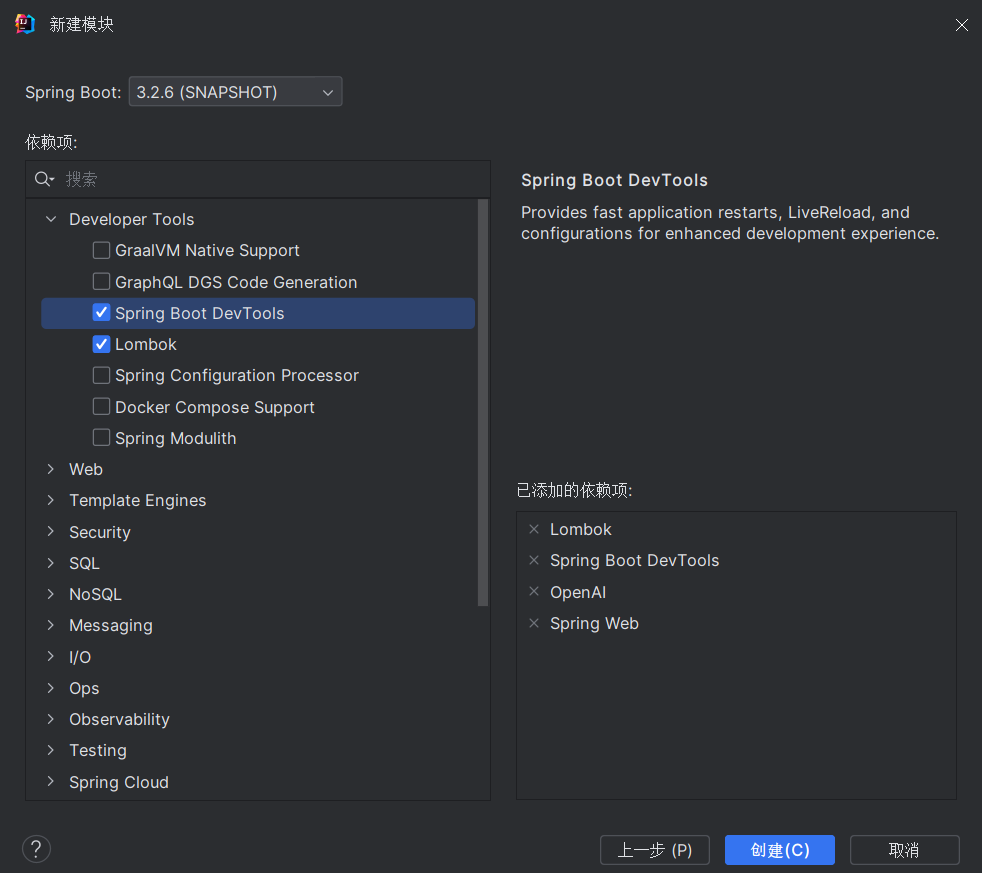The width and height of the screenshot is (982, 873).
Task: Select the Spring Modulith row label
Action: [x=176, y=438]
